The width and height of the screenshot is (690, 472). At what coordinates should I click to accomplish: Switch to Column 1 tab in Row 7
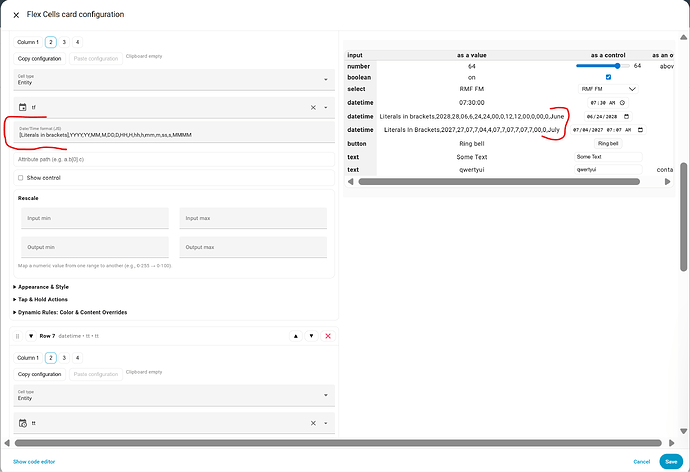pos(28,358)
